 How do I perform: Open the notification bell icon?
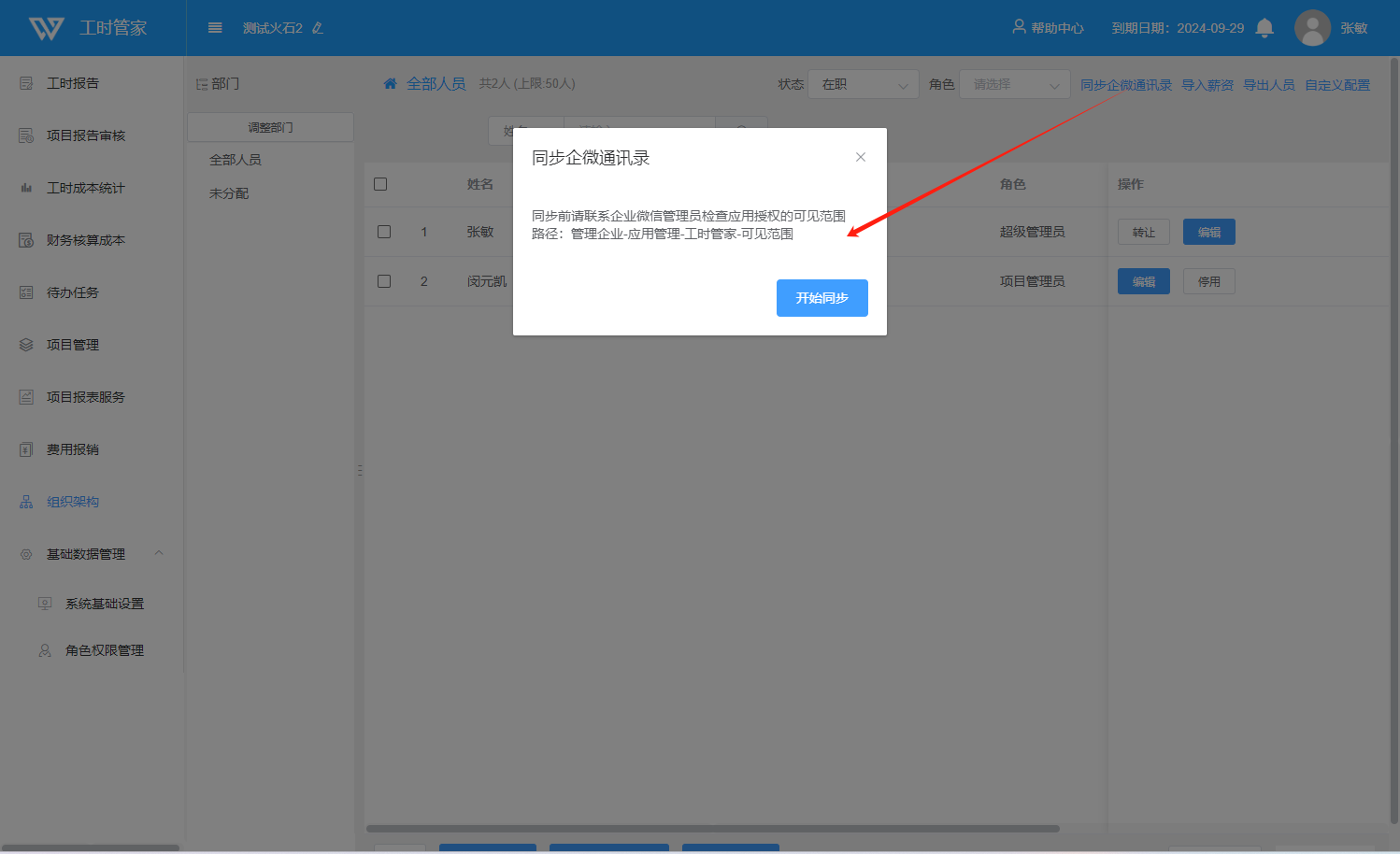1264,28
